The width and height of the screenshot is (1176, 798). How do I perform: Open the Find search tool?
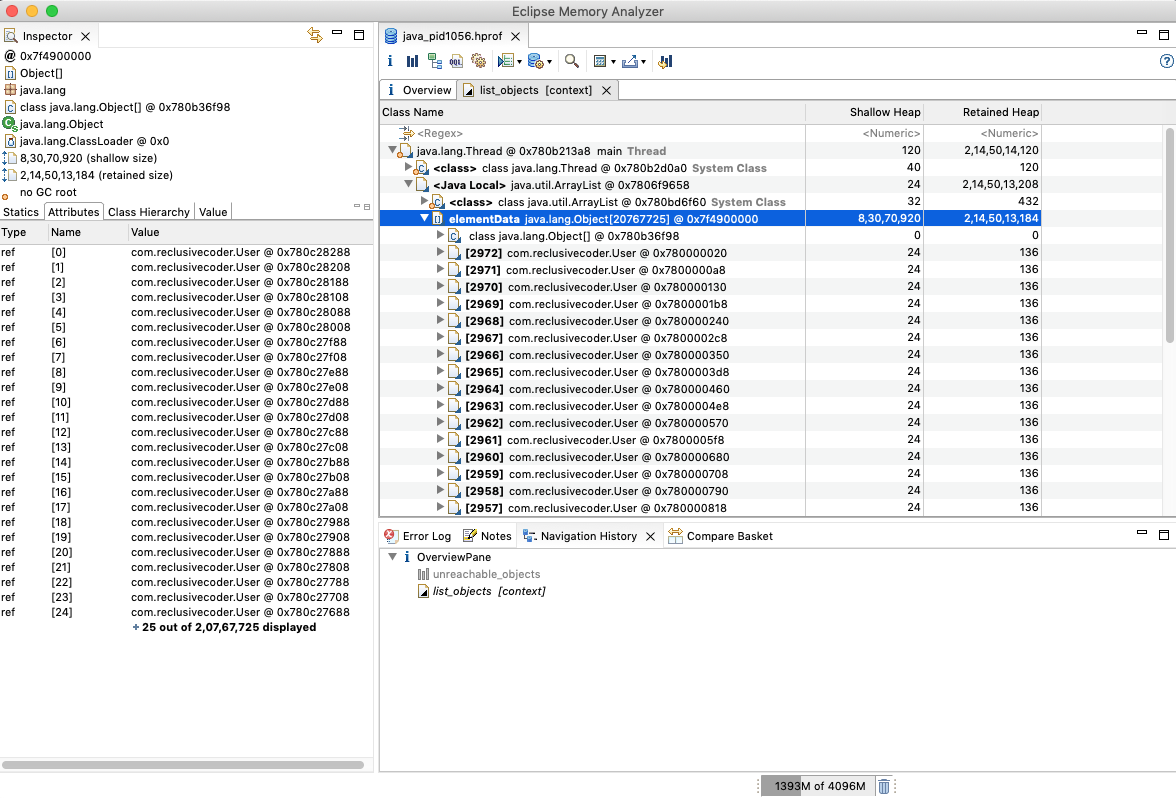click(x=571, y=61)
